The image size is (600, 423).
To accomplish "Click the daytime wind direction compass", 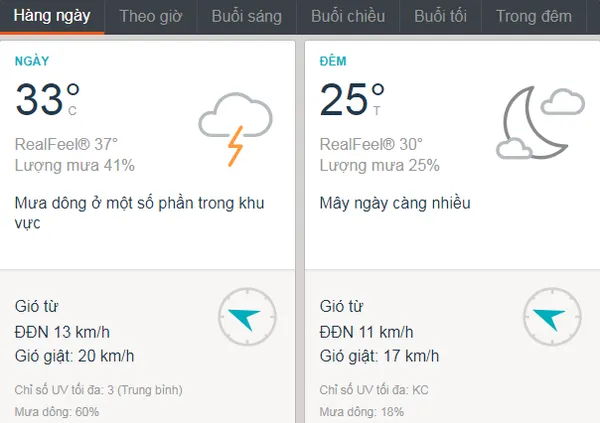I will pyautogui.click(x=244, y=319).
